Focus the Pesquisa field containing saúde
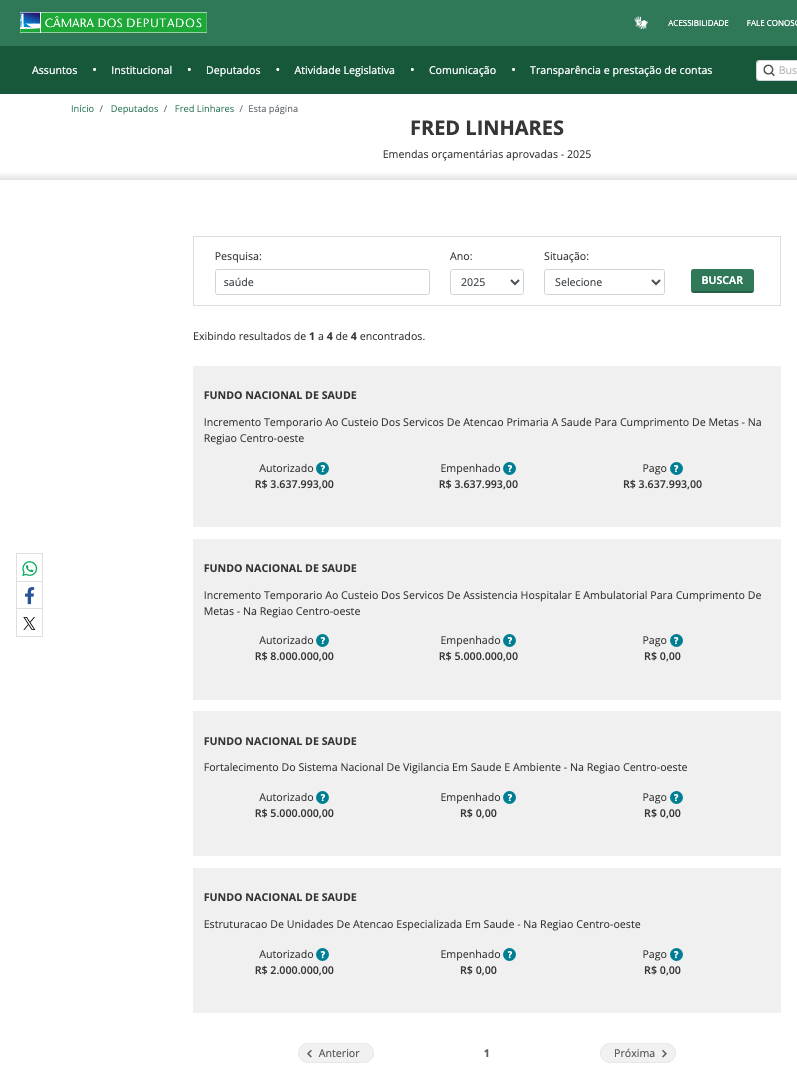The width and height of the screenshot is (797, 1080). (x=322, y=282)
